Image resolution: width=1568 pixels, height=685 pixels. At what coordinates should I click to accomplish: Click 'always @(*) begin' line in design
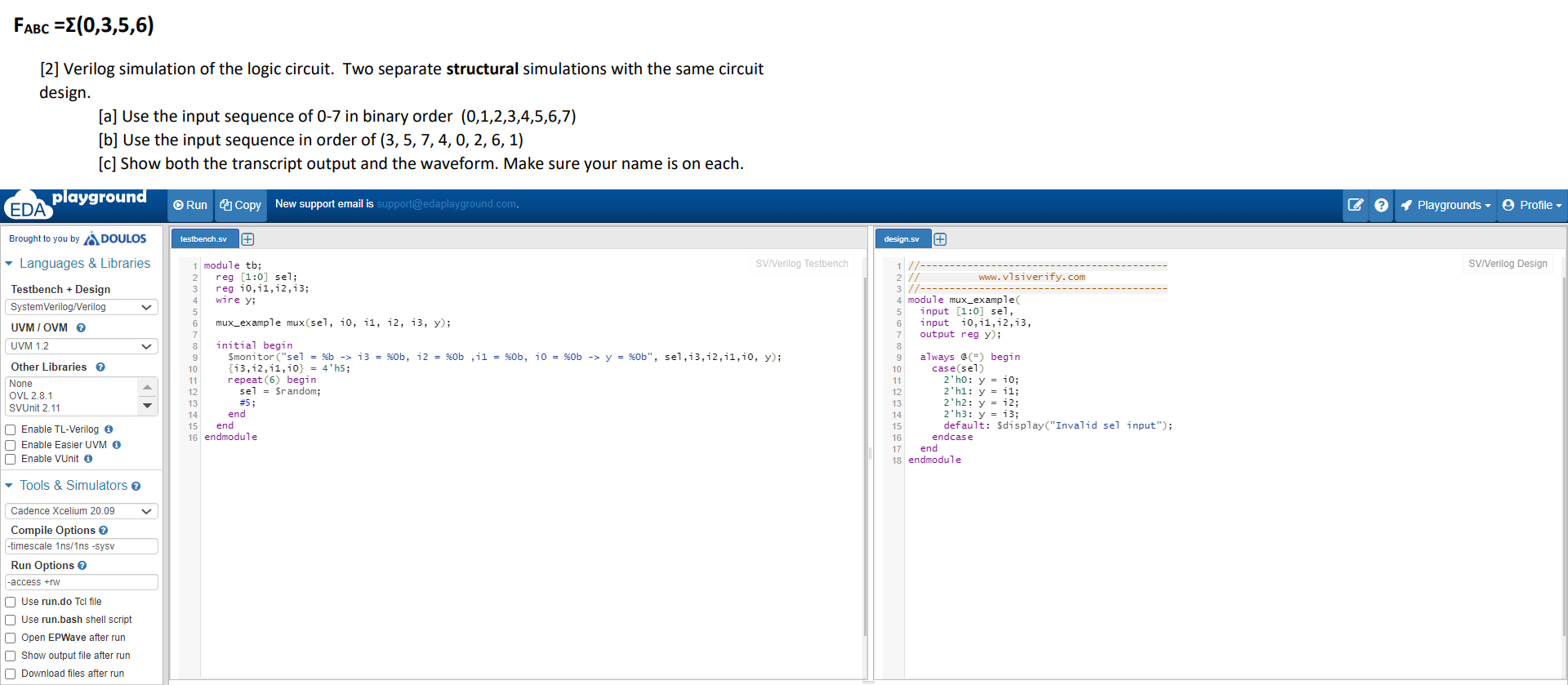970,357
